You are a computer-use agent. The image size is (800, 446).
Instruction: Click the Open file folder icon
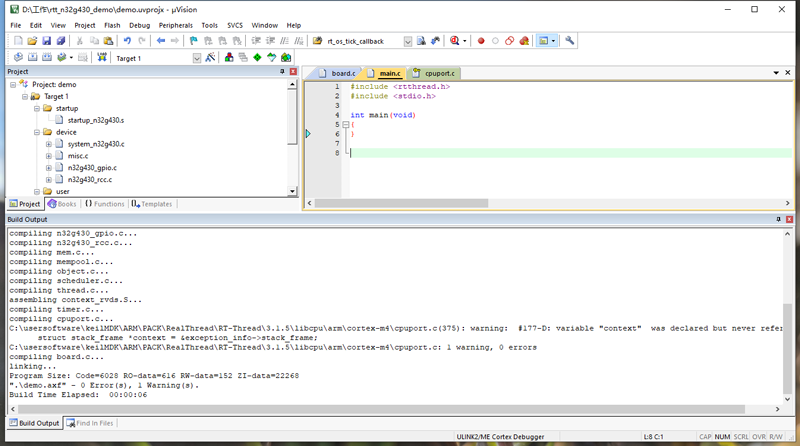coord(32,41)
